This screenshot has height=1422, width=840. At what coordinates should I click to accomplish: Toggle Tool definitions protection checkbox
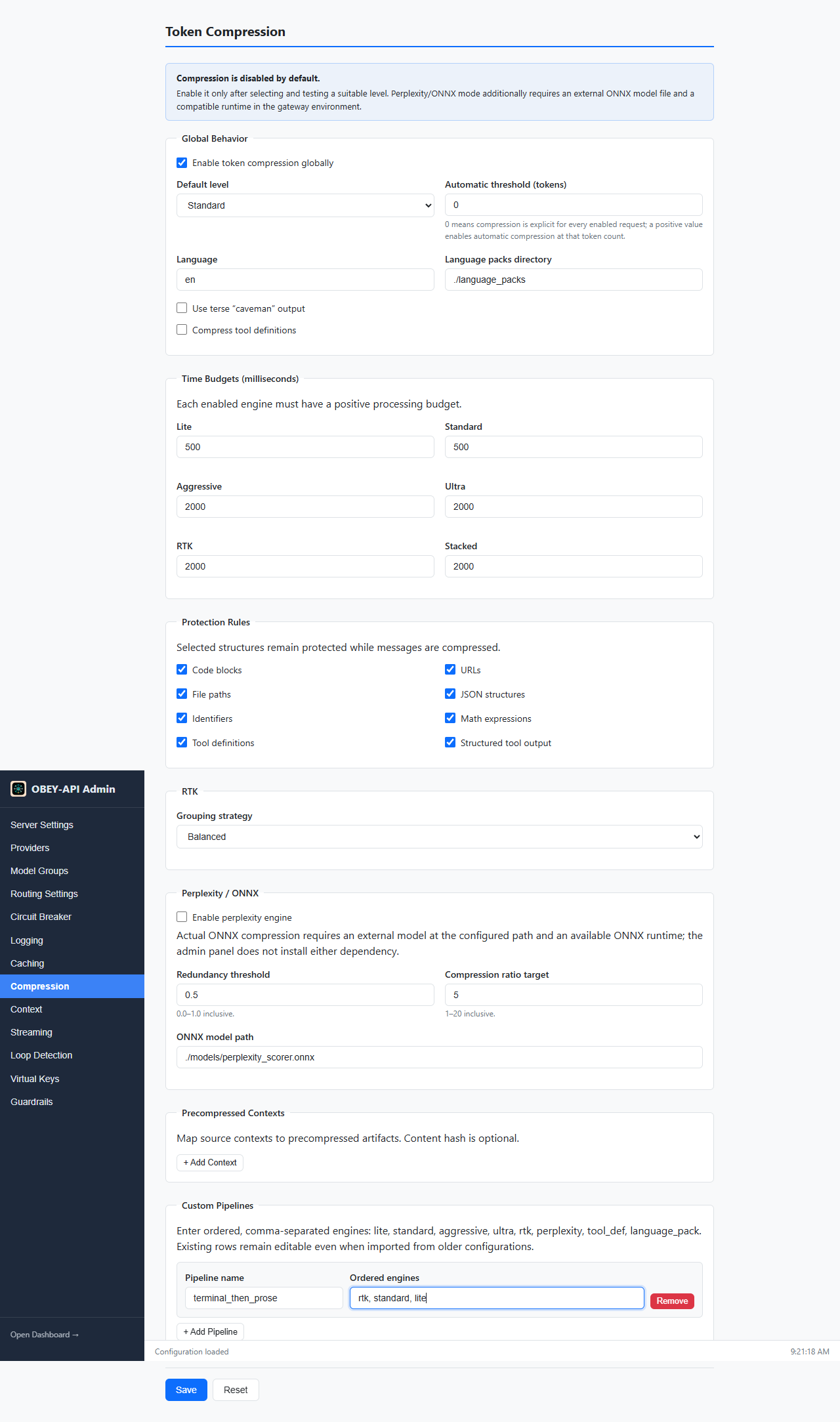tap(182, 742)
